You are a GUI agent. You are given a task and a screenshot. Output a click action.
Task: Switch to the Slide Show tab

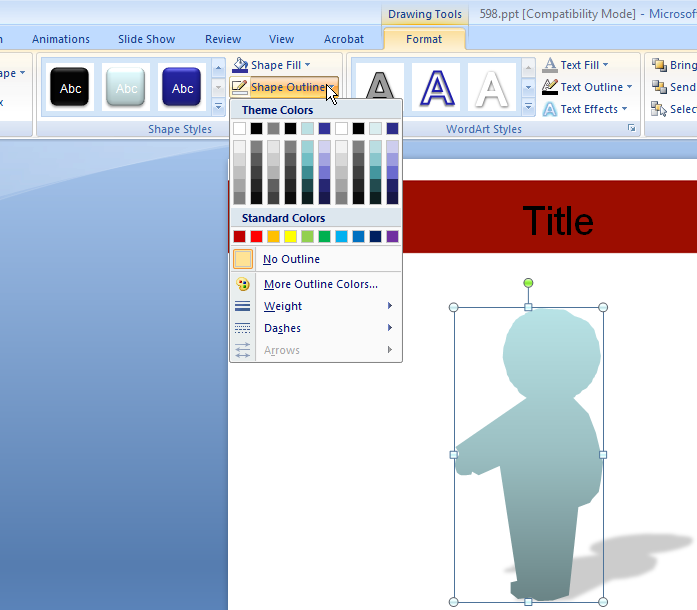146,39
